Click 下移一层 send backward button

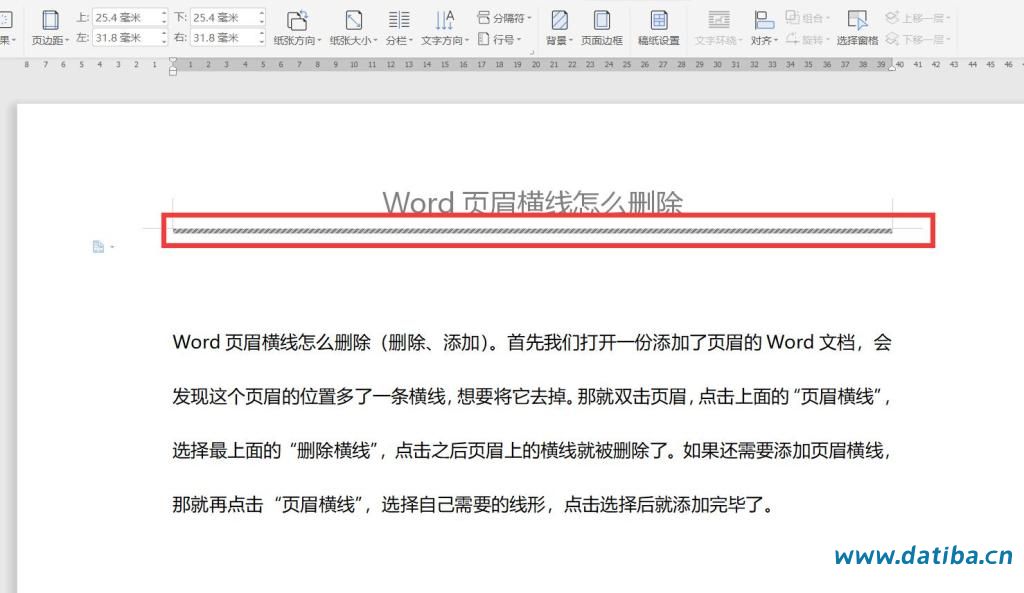pos(918,39)
